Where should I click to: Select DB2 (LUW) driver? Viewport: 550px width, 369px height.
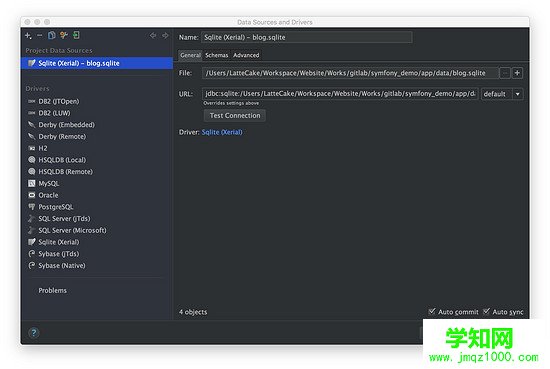pyautogui.click(x=54, y=113)
